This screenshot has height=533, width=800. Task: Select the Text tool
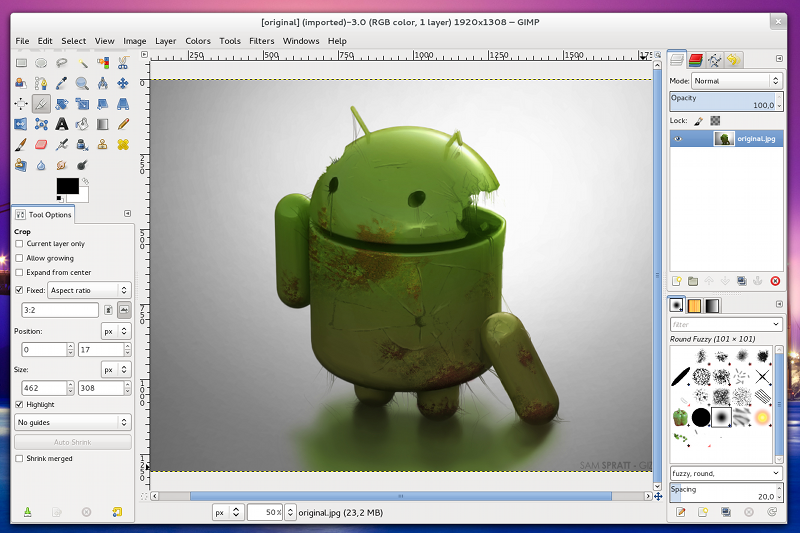[62, 124]
